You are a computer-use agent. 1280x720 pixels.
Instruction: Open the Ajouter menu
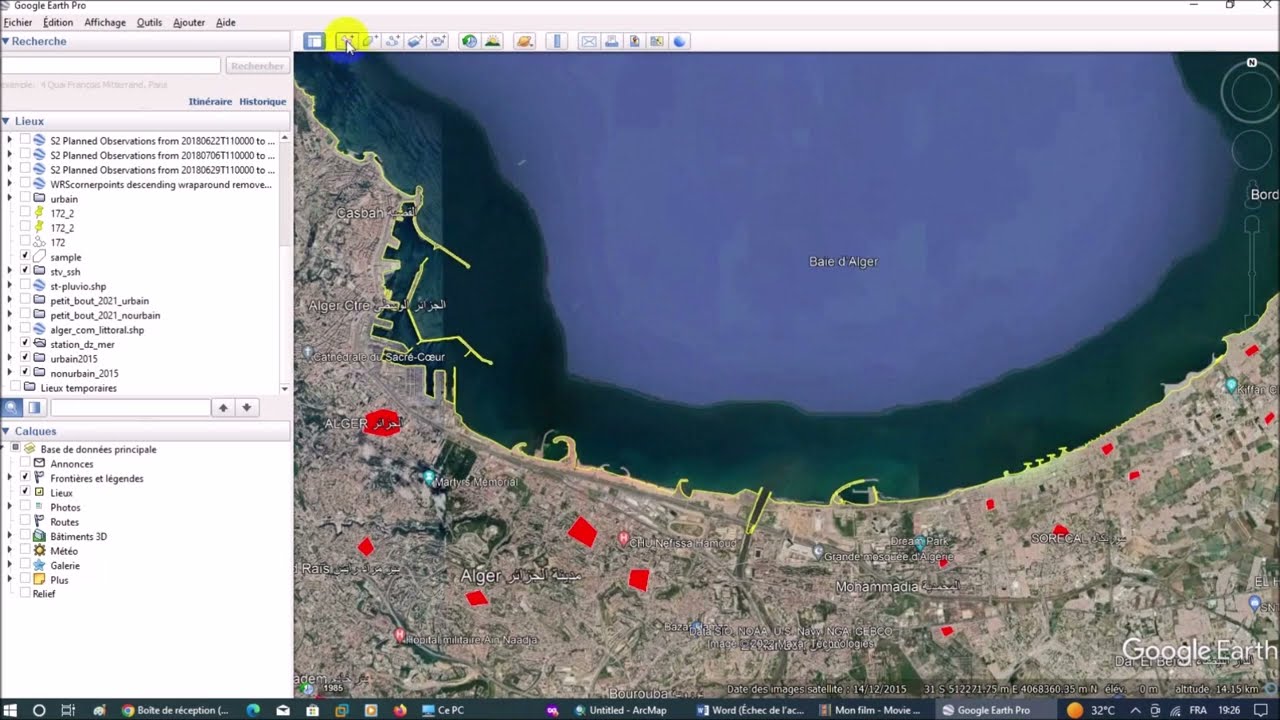pos(189,22)
